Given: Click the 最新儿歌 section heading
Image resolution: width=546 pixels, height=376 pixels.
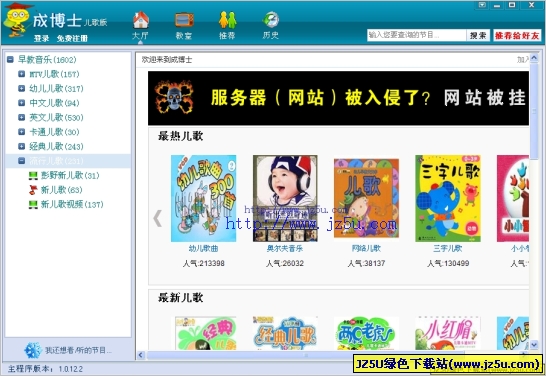Looking at the screenshot, I should [180, 298].
